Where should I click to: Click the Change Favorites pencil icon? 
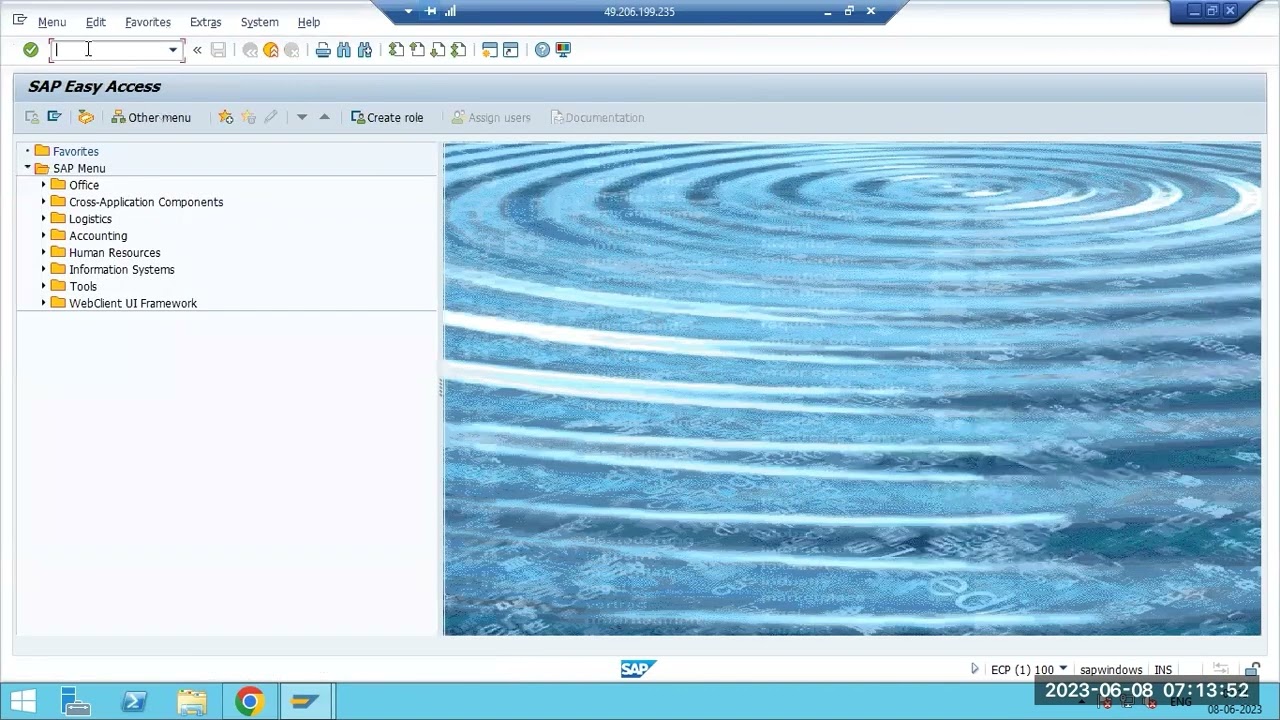271,117
